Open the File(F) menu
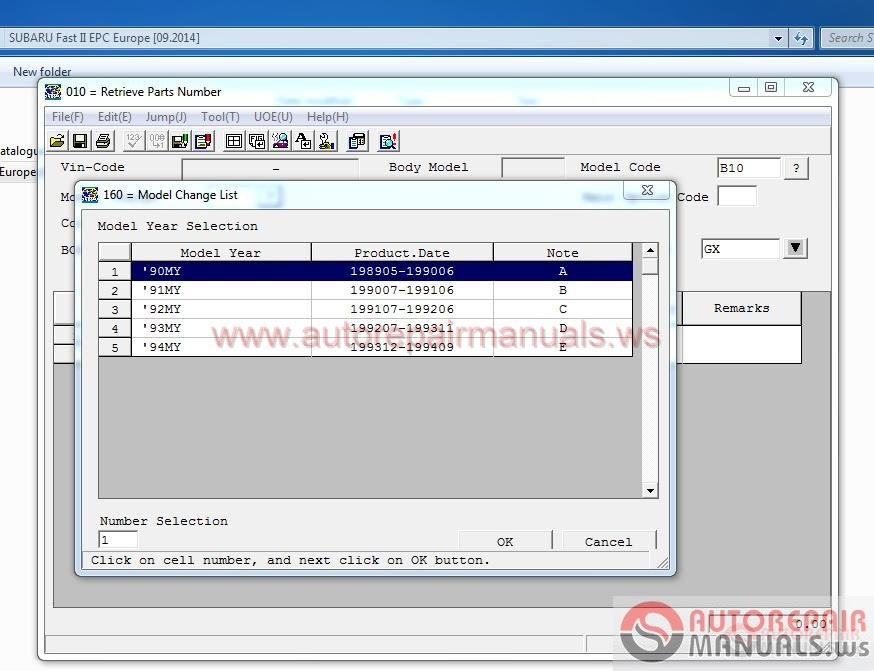Screen dimensions: 874x671 (67, 116)
